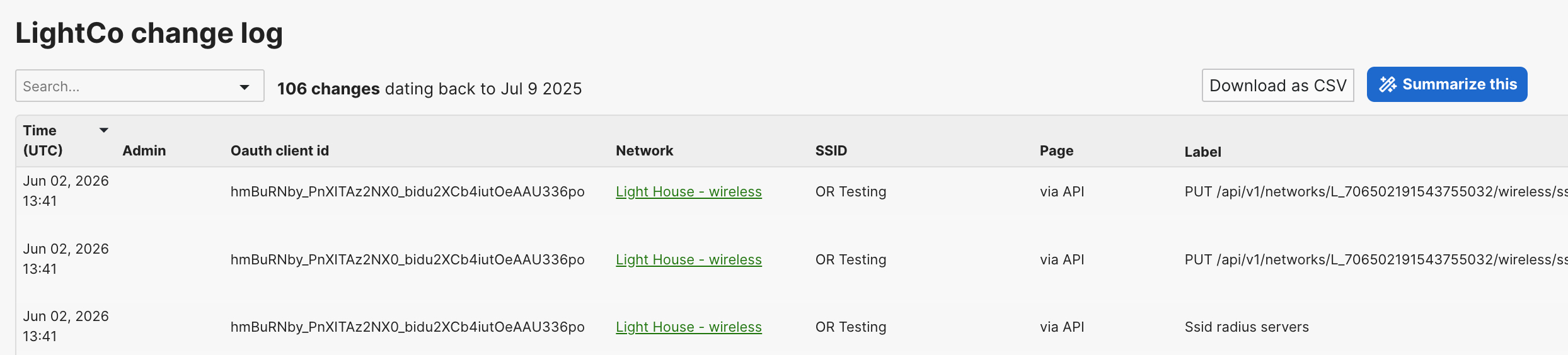
Task: Open first row's Light House - wireless link
Action: (689, 191)
